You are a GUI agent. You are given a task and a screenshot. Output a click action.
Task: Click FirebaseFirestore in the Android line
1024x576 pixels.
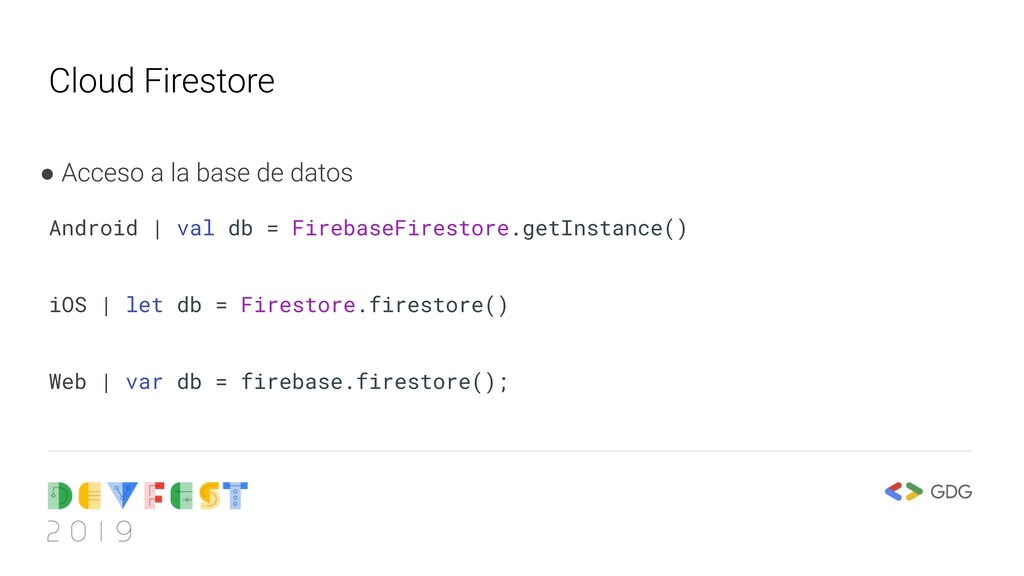[400, 229]
